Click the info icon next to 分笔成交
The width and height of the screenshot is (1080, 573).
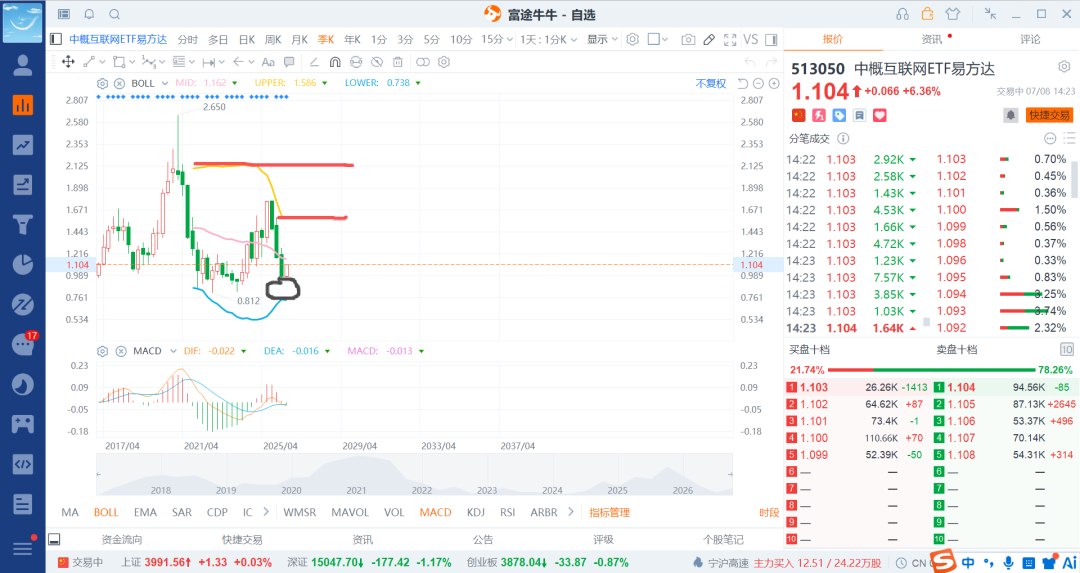click(x=842, y=138)
